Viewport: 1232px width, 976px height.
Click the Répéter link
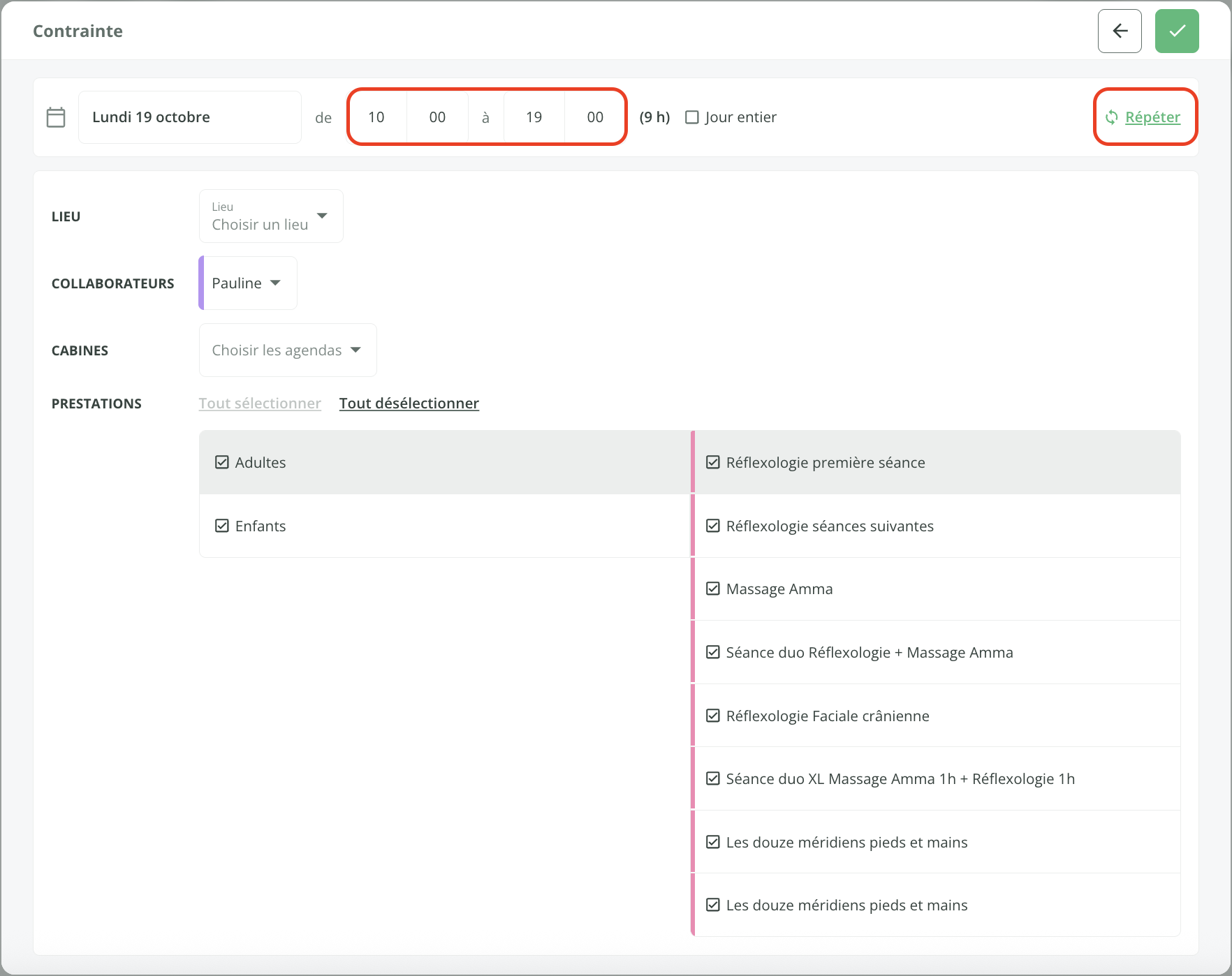coord(1152,117)
